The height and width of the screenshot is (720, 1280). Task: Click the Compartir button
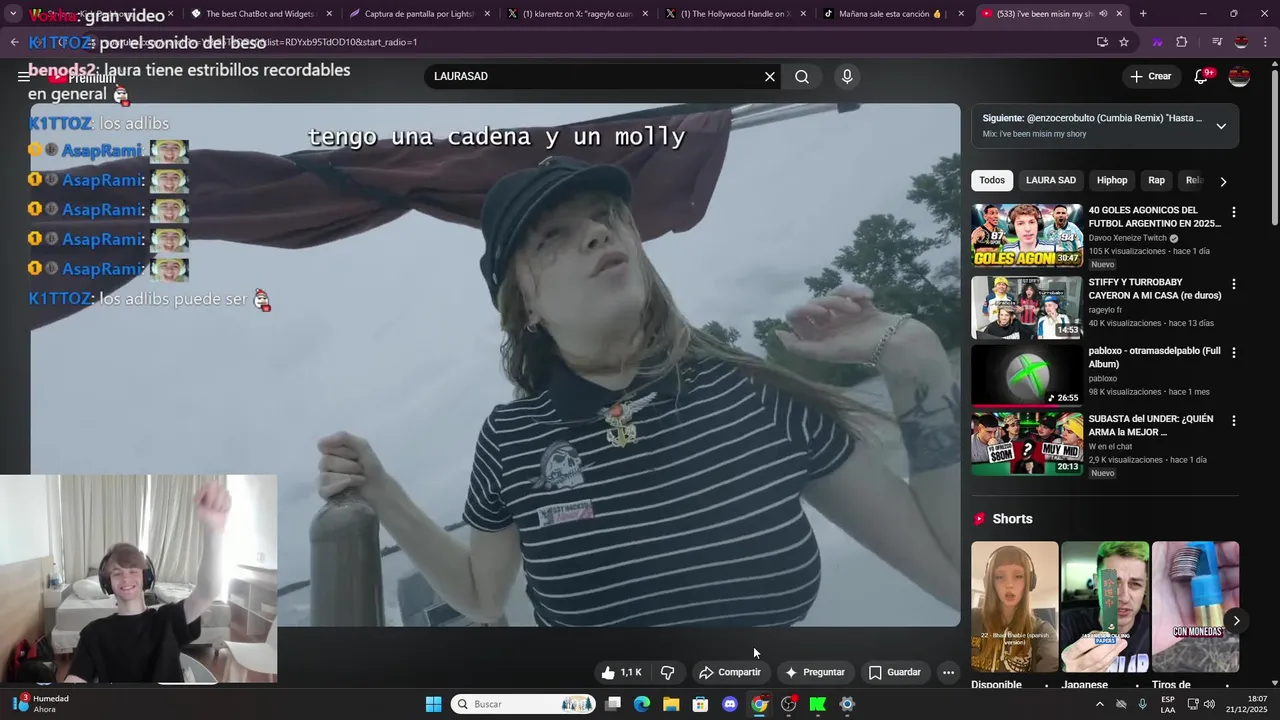tap(730, 673)
